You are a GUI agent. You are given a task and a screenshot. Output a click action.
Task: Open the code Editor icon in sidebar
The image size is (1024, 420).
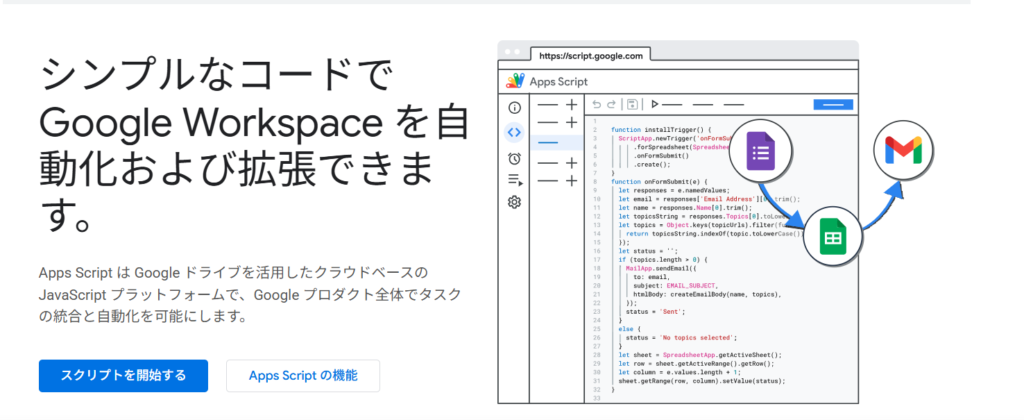click(x=514, y=132)
